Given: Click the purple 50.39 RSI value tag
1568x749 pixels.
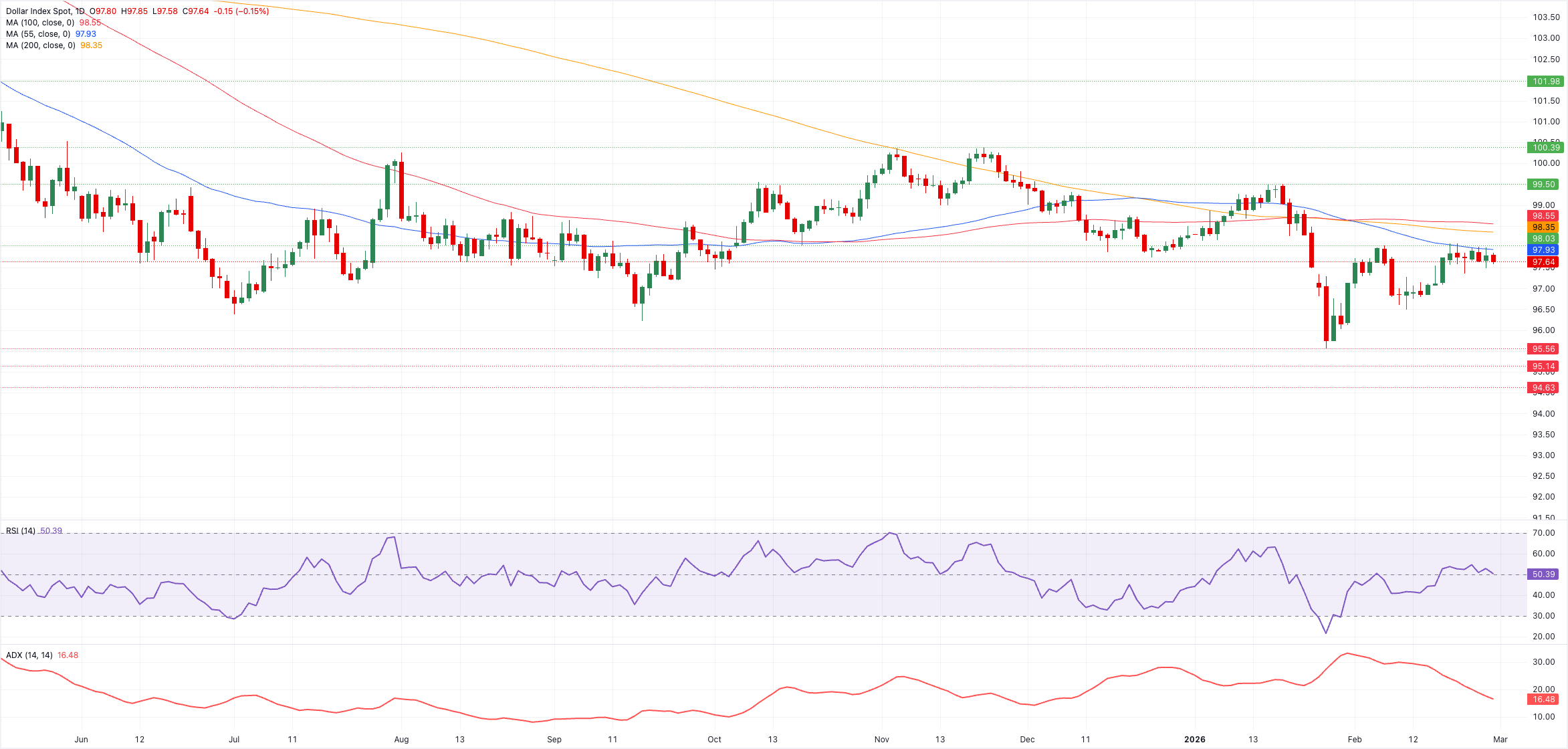Looking at the screenshot, I should pyautogui.click(x=1544, y=574).
